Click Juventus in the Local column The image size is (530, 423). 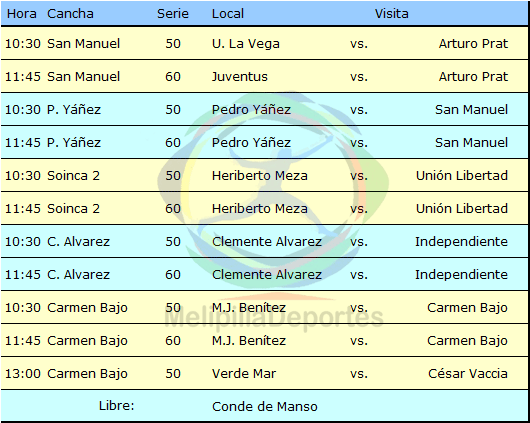tap(240, 77)
